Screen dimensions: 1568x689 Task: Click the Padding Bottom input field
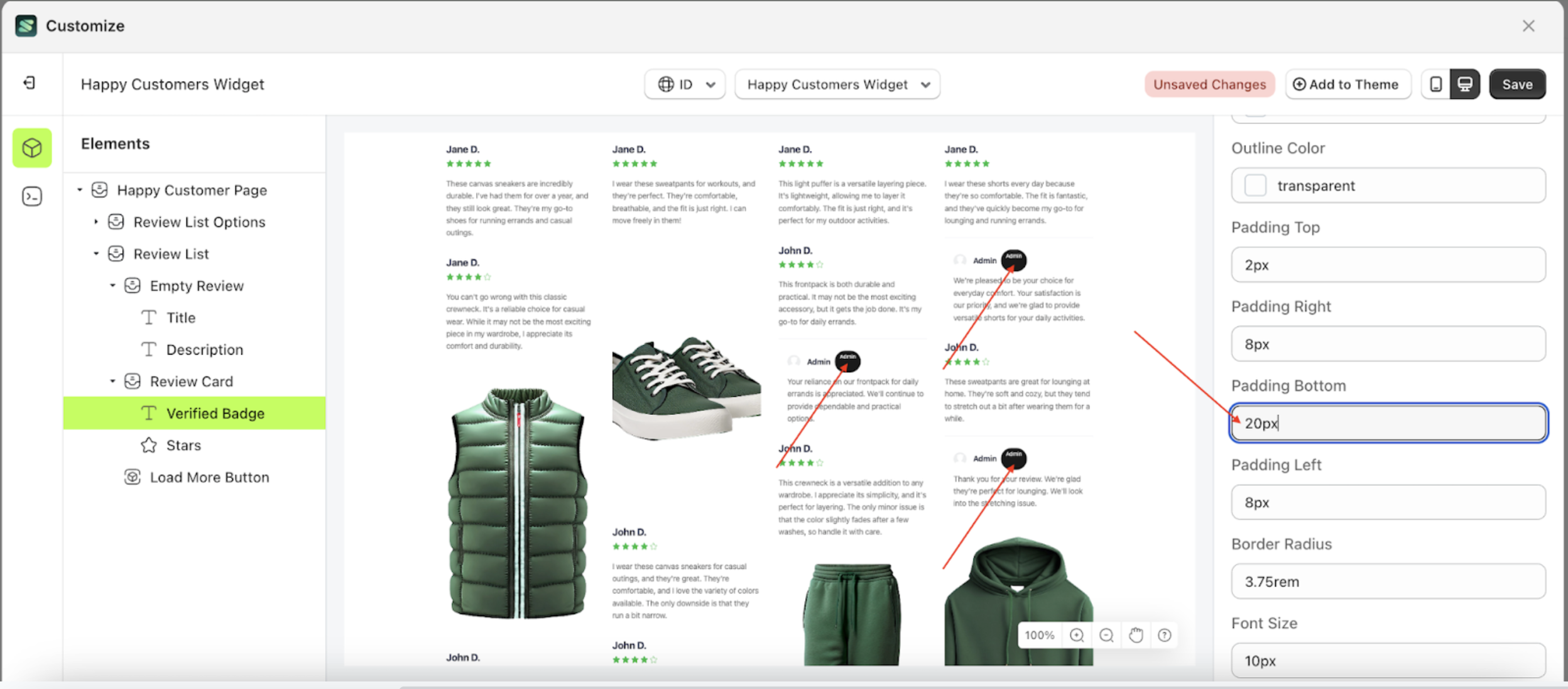(x=1387, y=422)
